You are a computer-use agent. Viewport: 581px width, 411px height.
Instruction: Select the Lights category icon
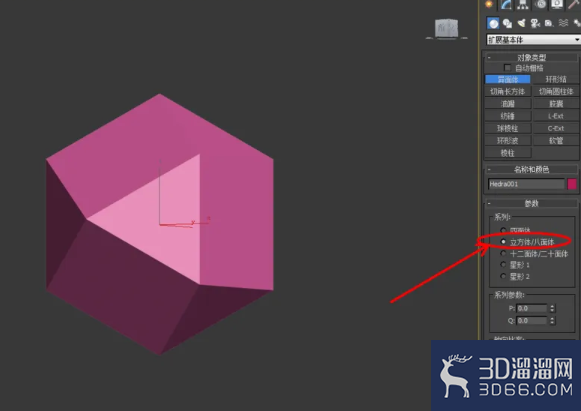tap(521, 23)
